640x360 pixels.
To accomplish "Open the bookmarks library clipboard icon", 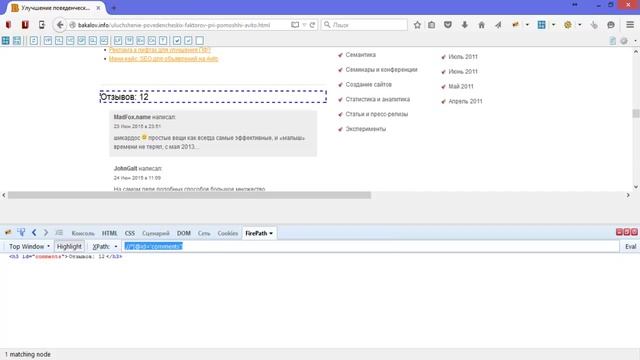I will pyautogui.click(x=431, y=25).
